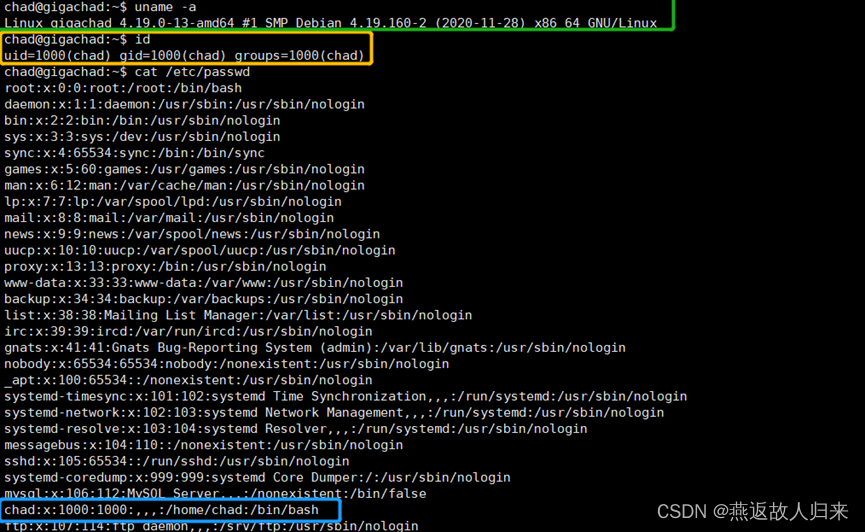Click the chad:x:1000:1000 /home/chad line
The width and height of the screenshot is (865, 532).
coord(162,510)
